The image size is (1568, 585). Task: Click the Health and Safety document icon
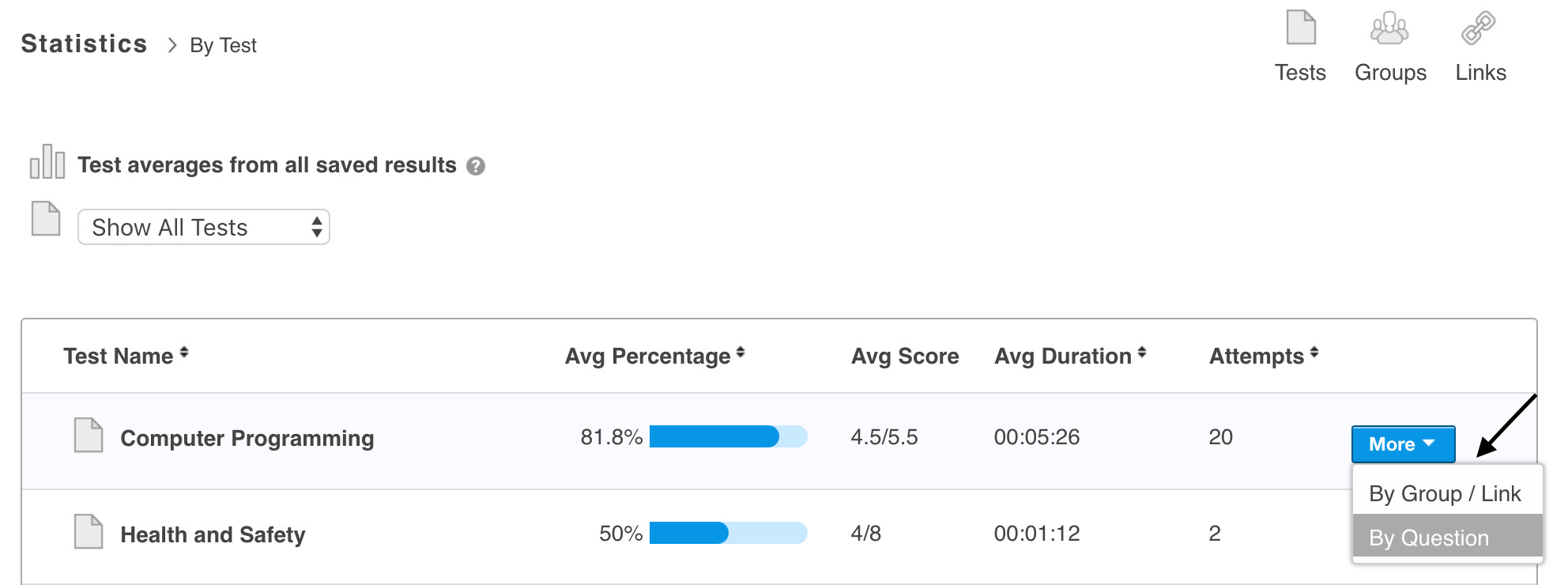click(89, 532)
